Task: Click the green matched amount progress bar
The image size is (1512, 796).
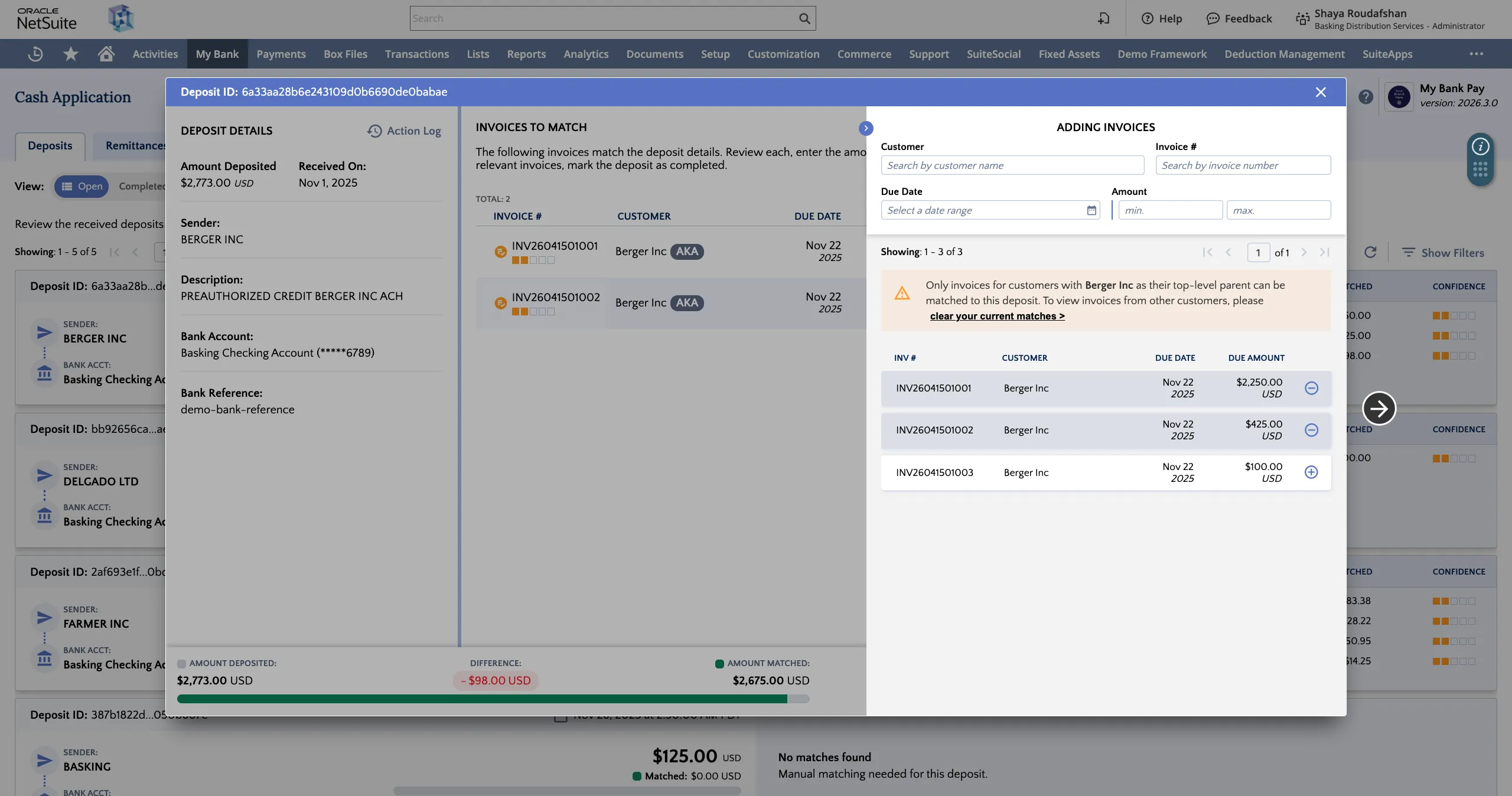Action: [x=482, y=699]
